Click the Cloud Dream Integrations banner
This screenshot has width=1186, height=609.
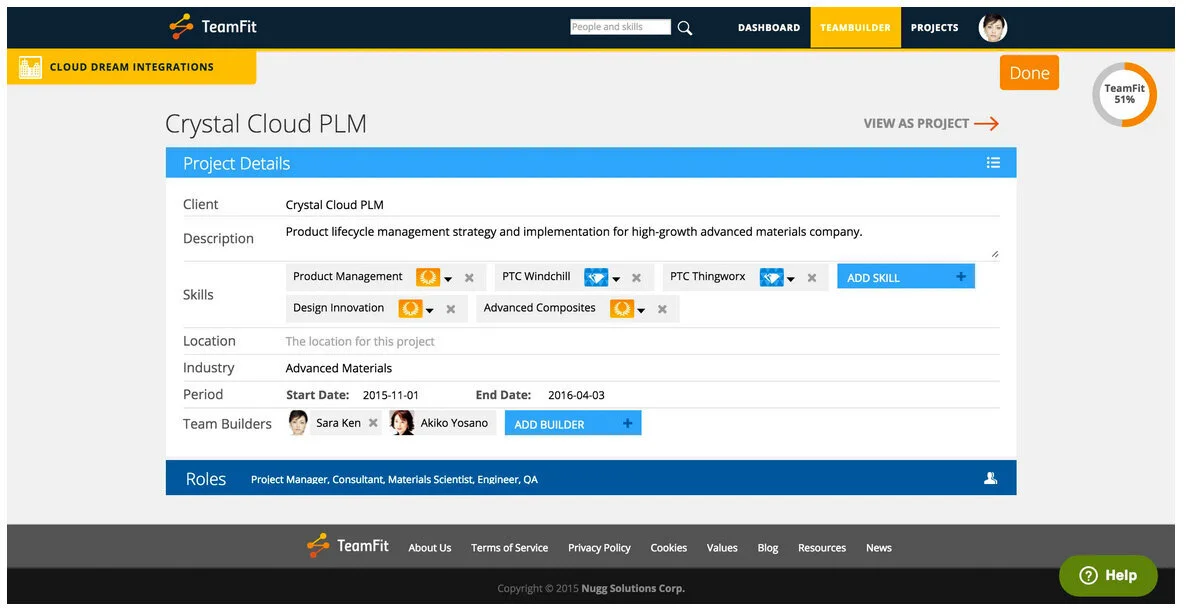click(x=132, y=67)
